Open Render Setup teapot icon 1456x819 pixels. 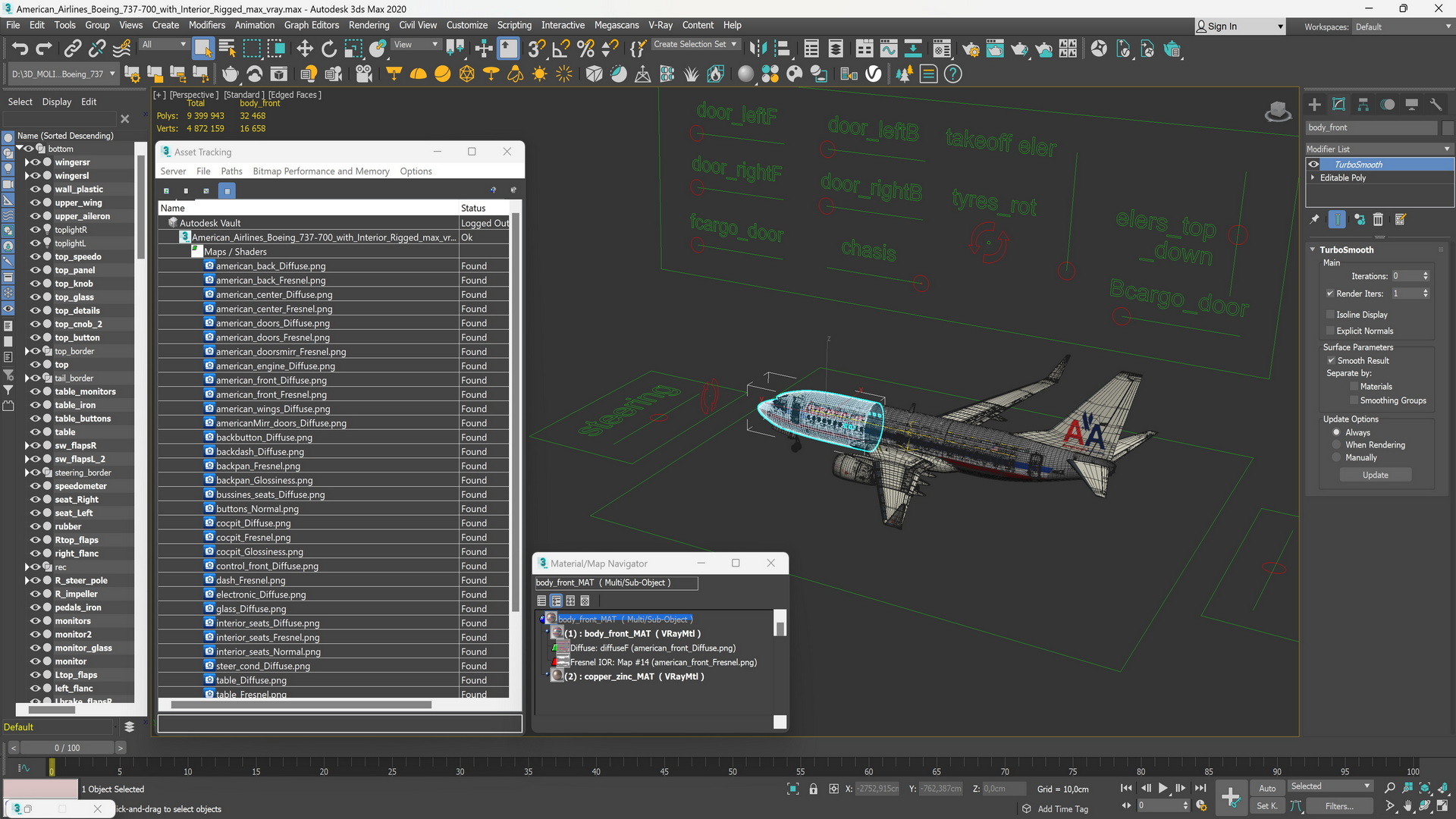(971, 49)
